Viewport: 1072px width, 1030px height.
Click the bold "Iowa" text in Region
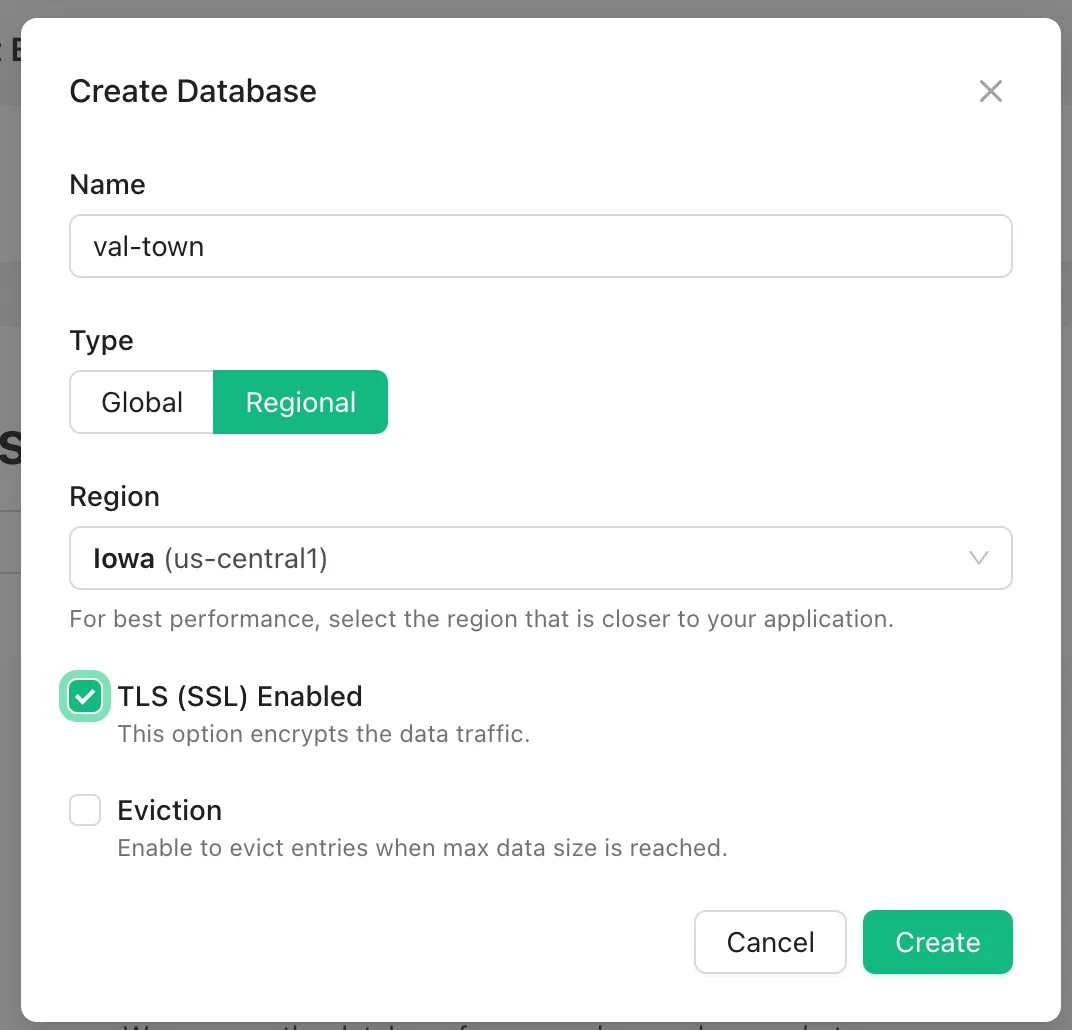point(124,558)
